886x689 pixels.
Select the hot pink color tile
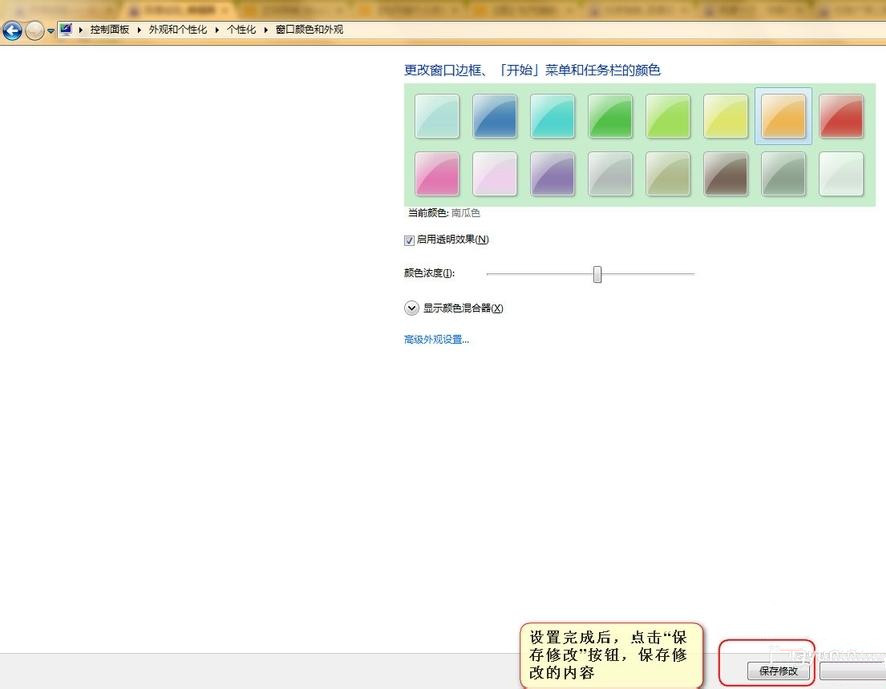pos(437,173)
